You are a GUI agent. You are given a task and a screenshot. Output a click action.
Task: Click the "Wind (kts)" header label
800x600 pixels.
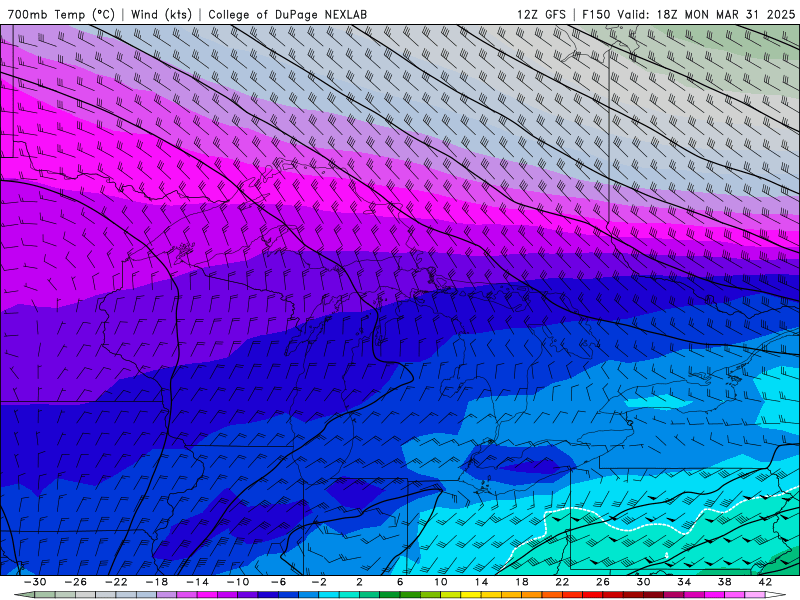[x=161, y=14]
